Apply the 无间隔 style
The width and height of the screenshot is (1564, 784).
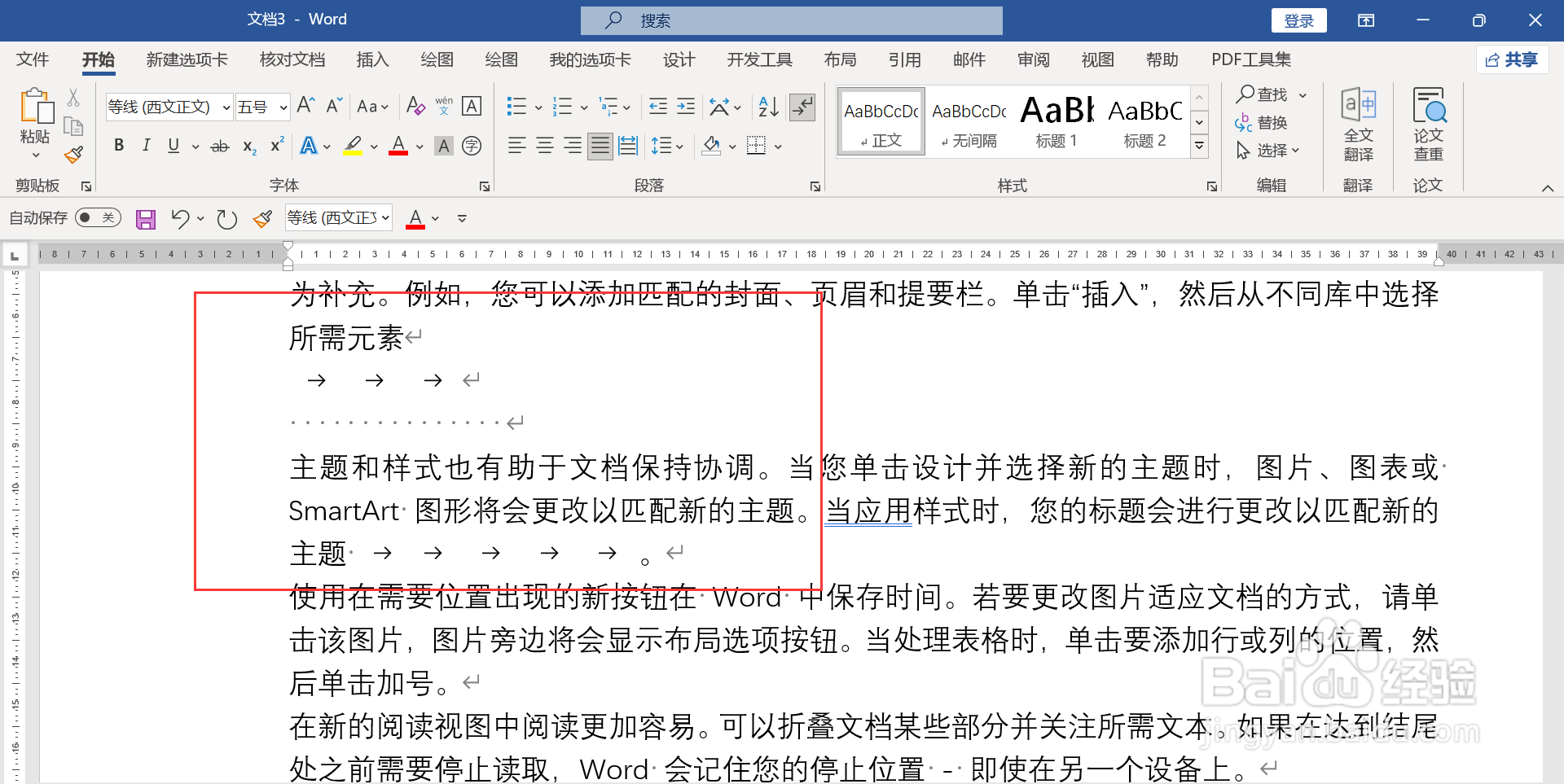(x=969, y=121)
